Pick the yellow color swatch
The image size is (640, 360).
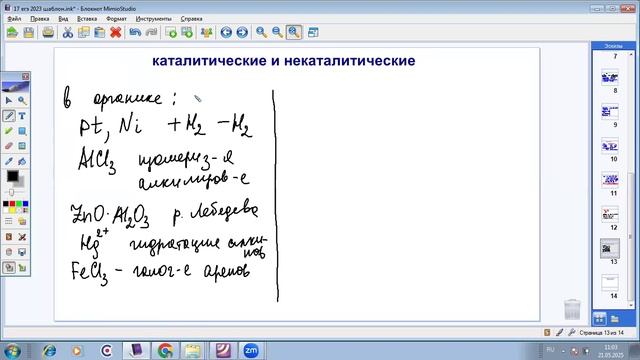point(12,210)
